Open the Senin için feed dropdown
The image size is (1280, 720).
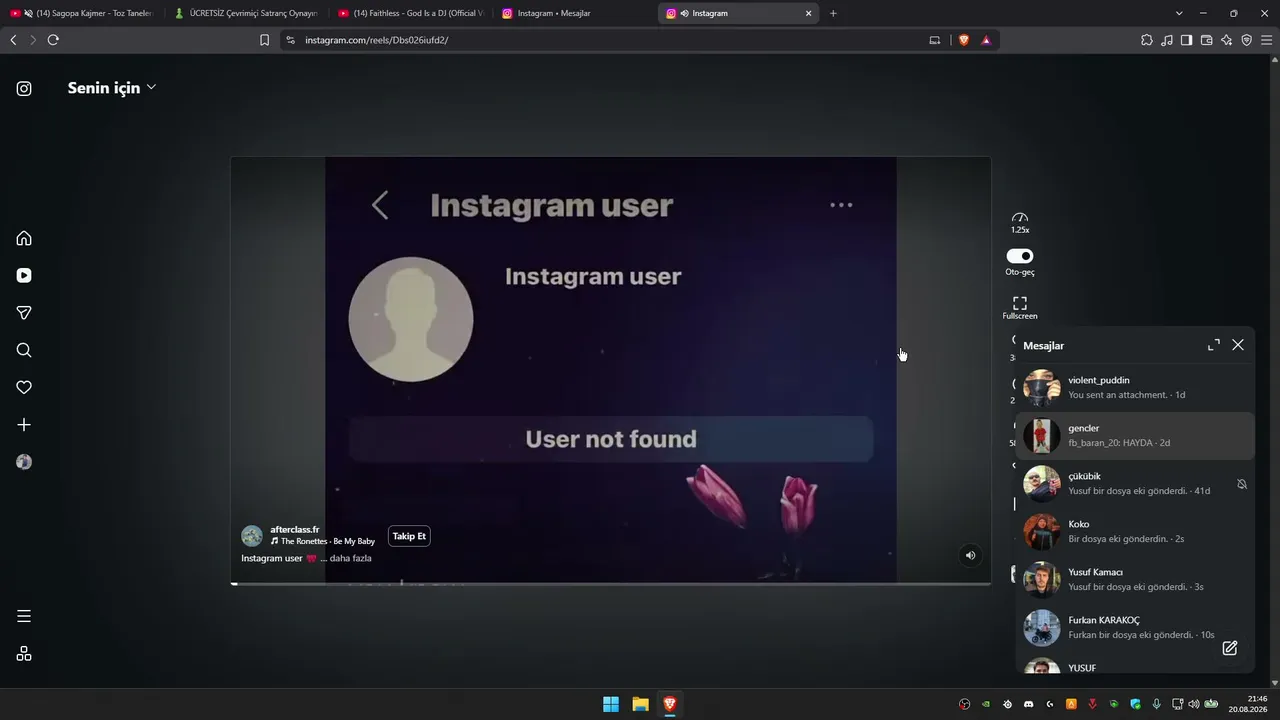pyautogui.click(x=111, y=88)
